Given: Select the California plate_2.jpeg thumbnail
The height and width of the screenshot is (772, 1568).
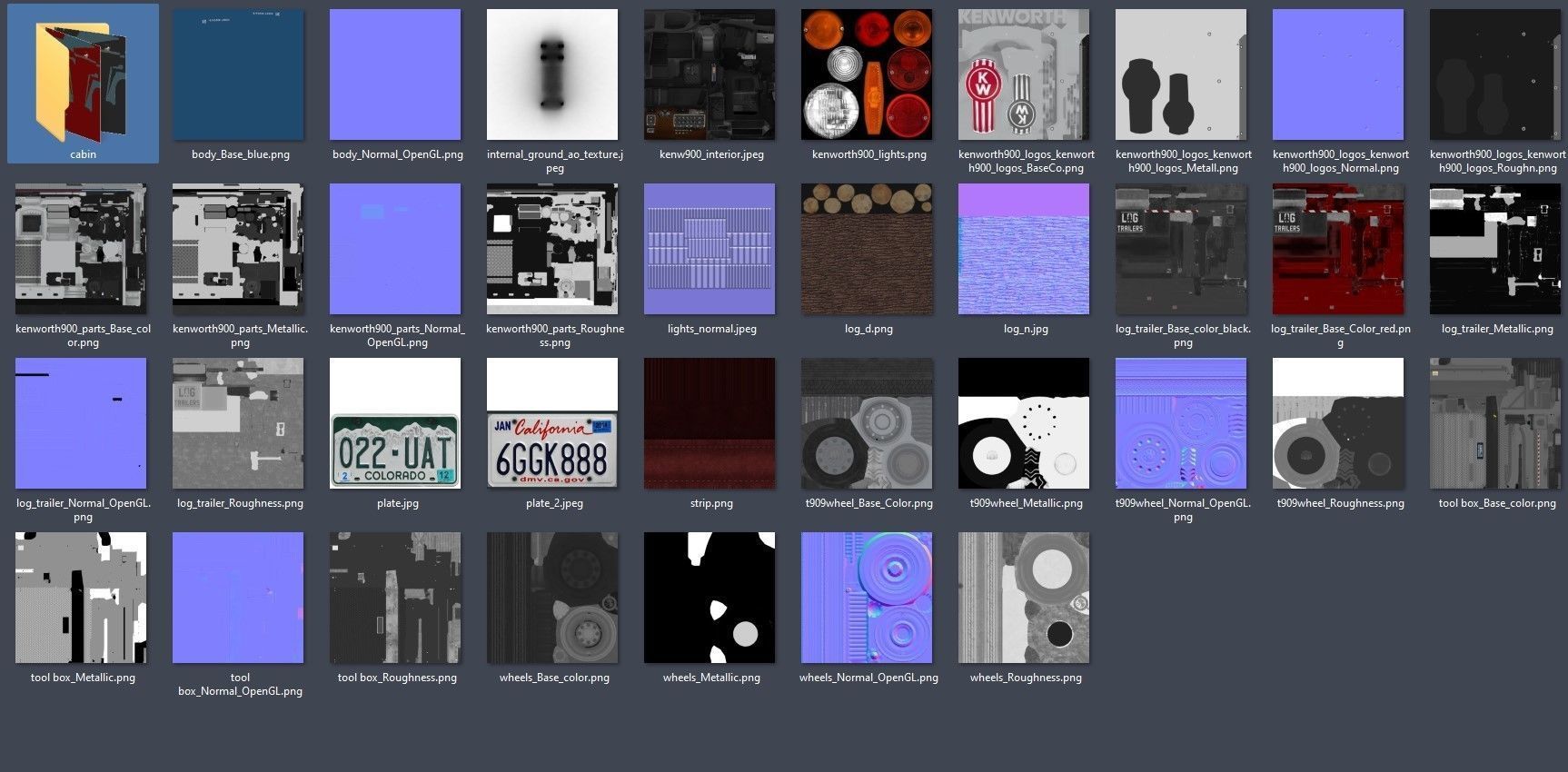Looking at the screenshot, I should coord(552,423).
